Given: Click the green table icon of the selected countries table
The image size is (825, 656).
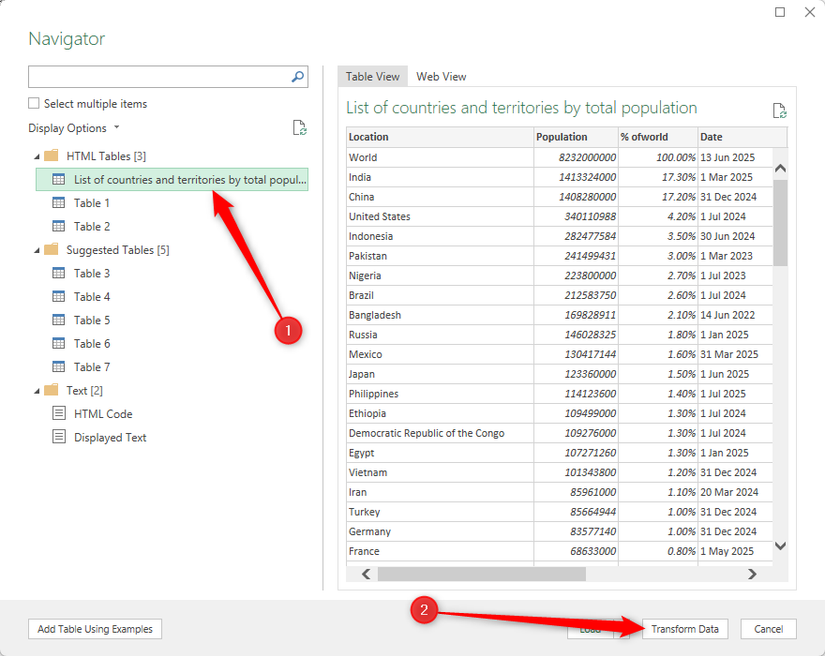Looking at the screenshot, I should (x=58, y=178).
